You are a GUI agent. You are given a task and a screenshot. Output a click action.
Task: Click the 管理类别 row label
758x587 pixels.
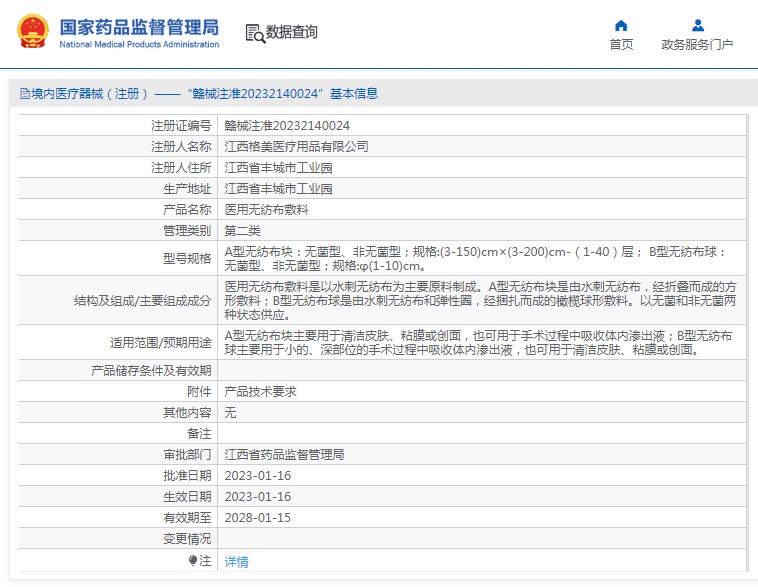tap(187, 231)
